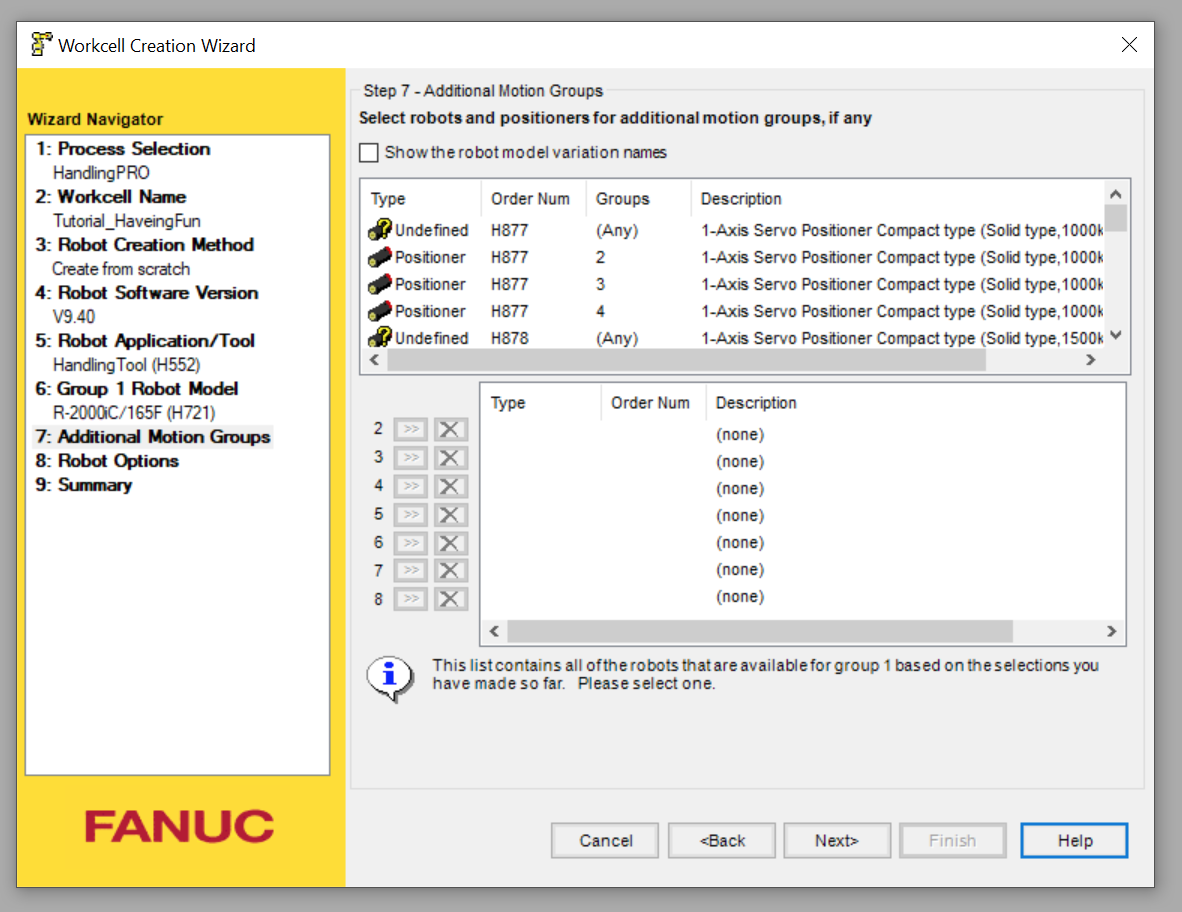Open Help for the wizard

(1074, 840)
